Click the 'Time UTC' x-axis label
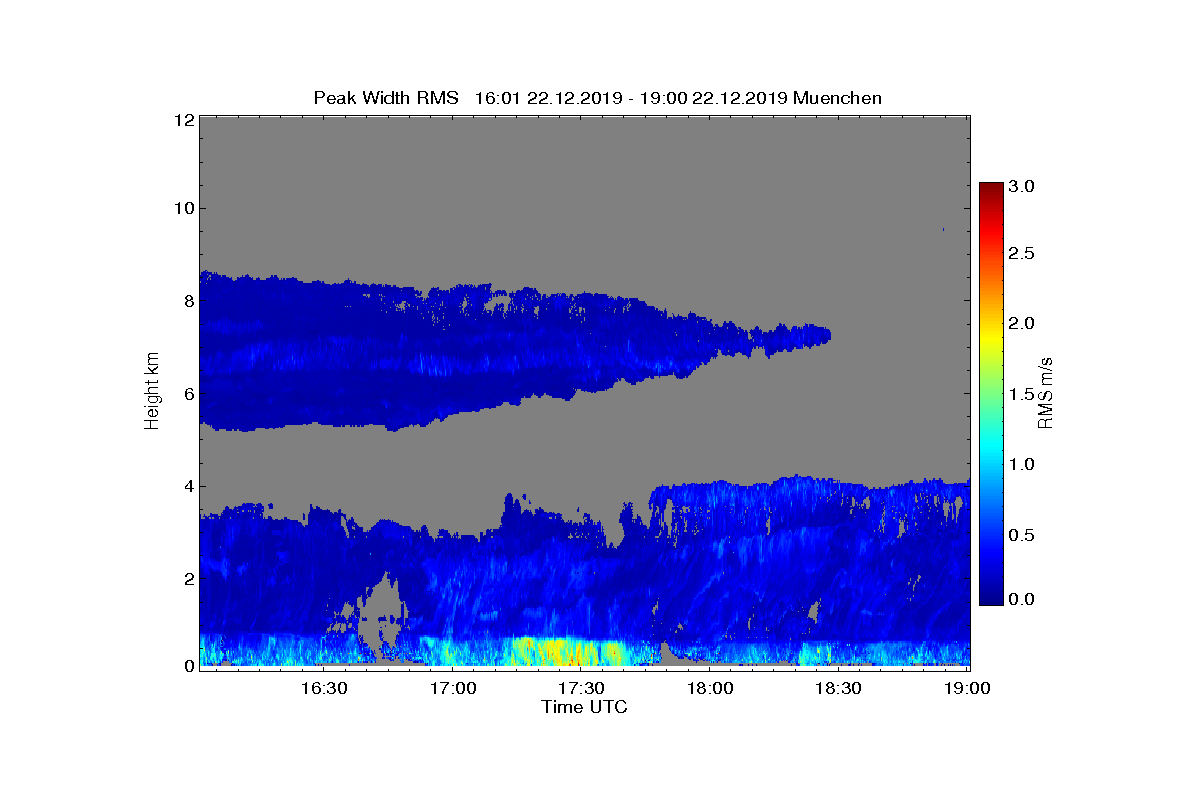This screenshot has width=1200, height=800. click(x=584, y=707)
